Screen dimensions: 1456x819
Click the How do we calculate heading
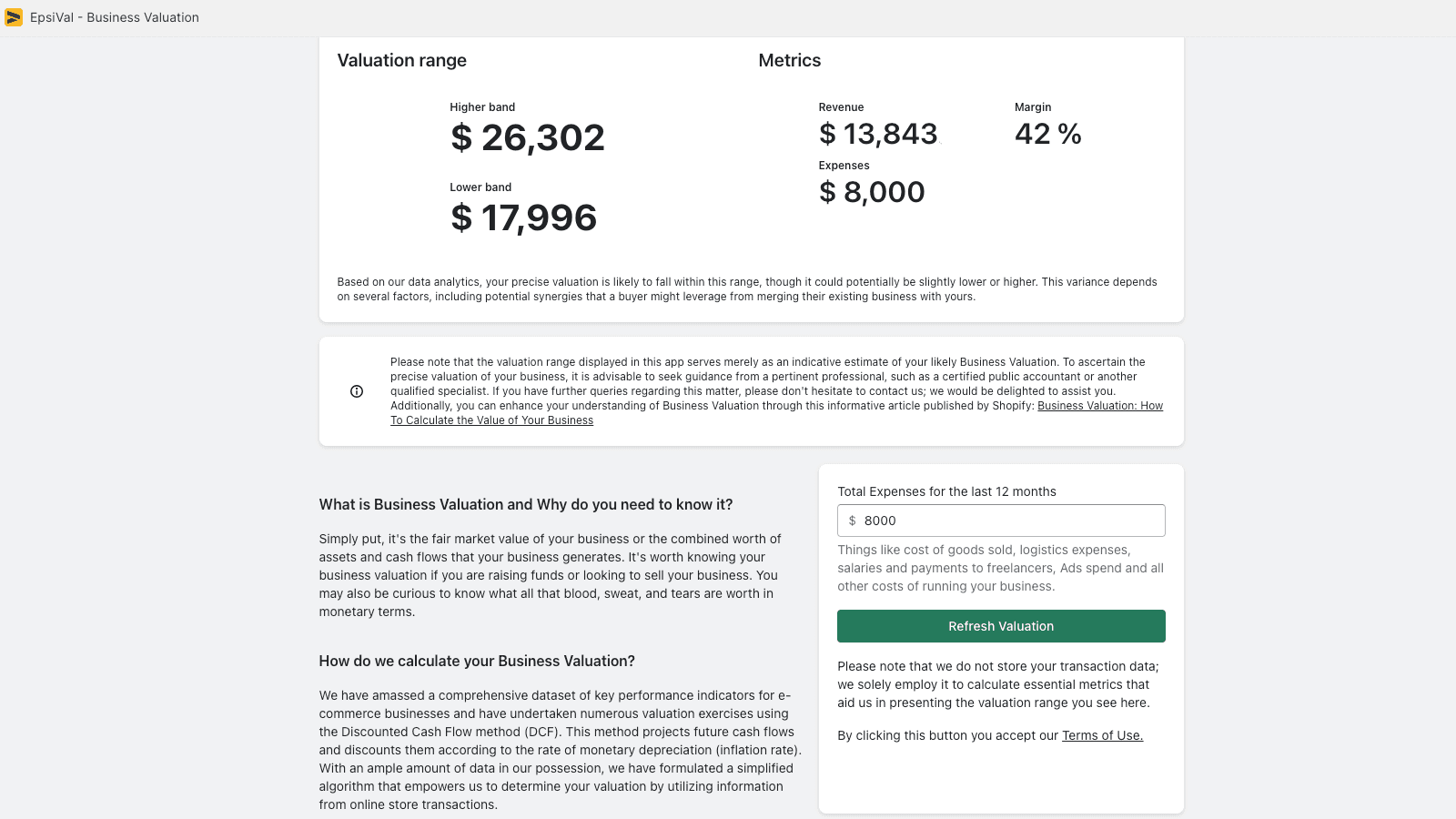(477, 661)
